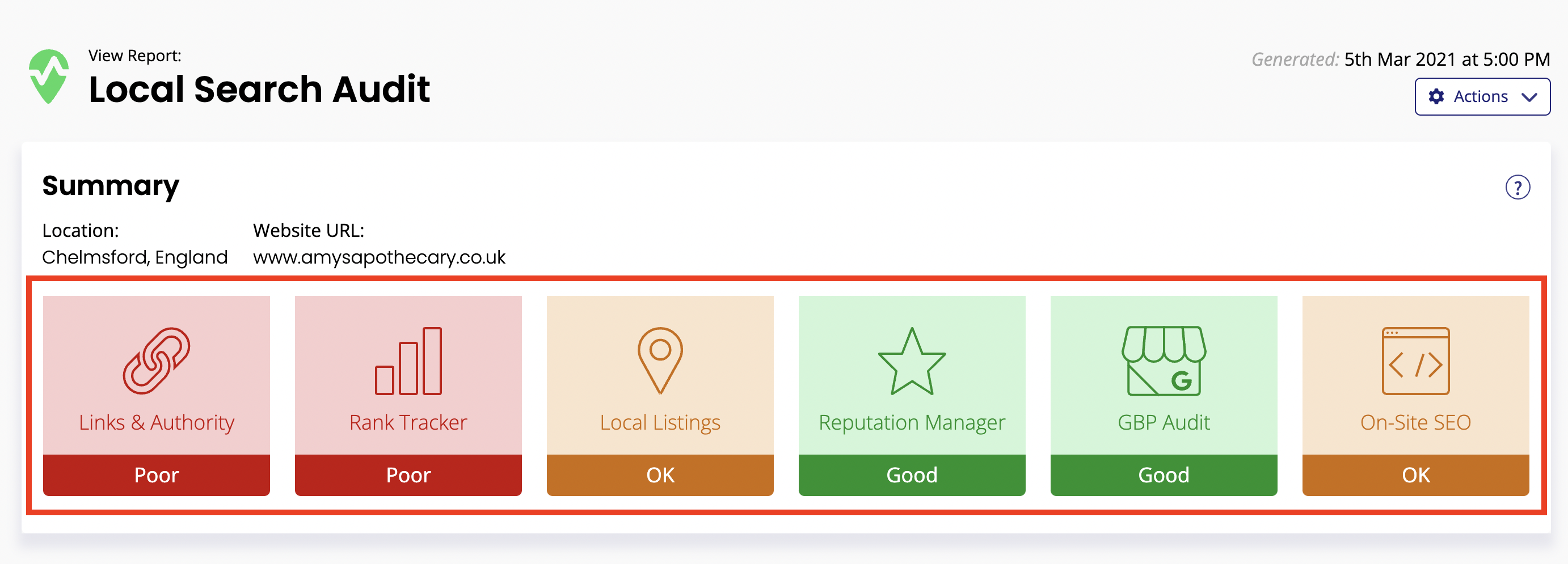Viewport: 1568px width, 564px height.
Task: Click the OK status under Local Listings
Action: (x=660, y=474)
